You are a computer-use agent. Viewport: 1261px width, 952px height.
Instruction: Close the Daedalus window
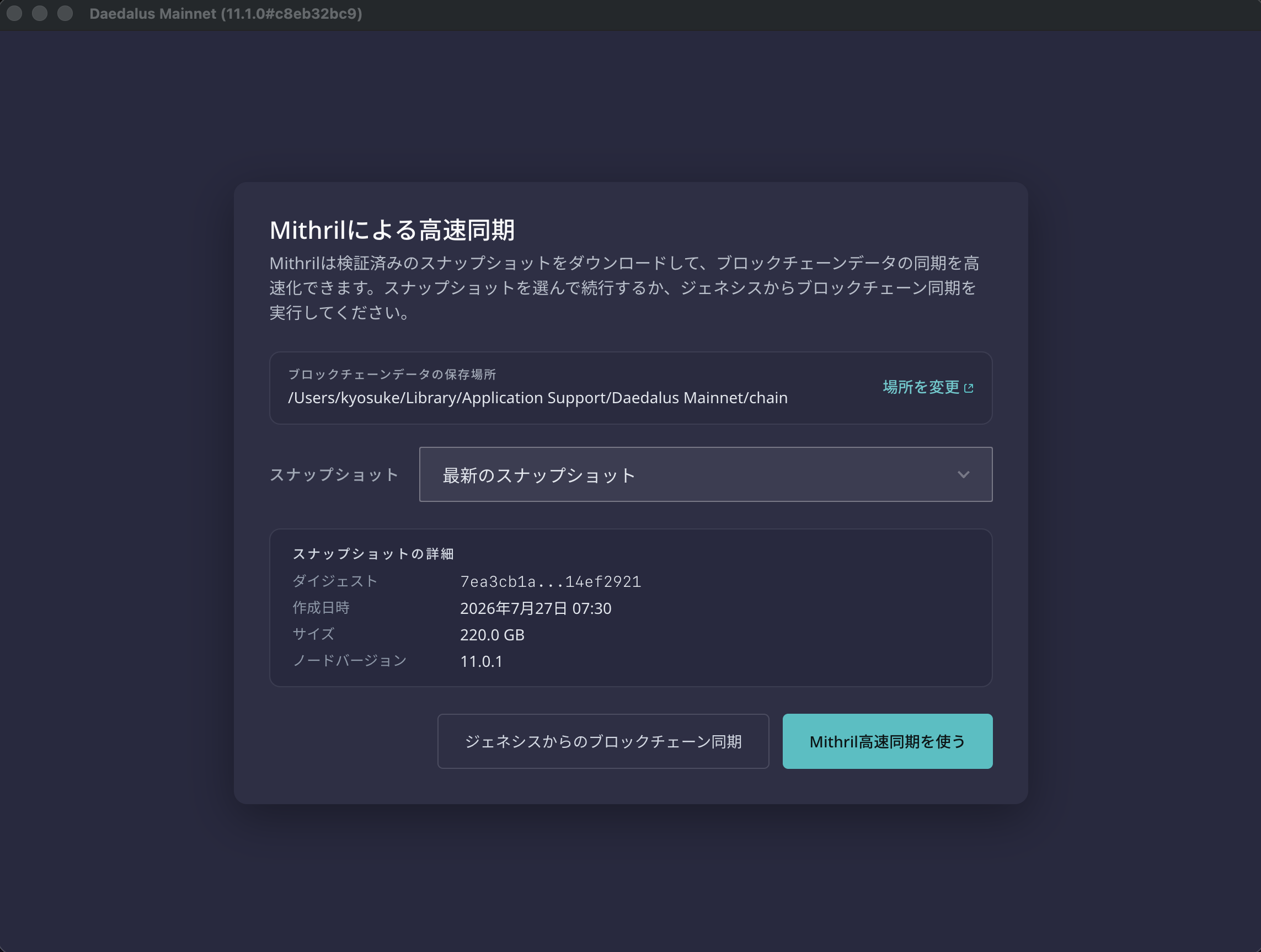(14, 13)
